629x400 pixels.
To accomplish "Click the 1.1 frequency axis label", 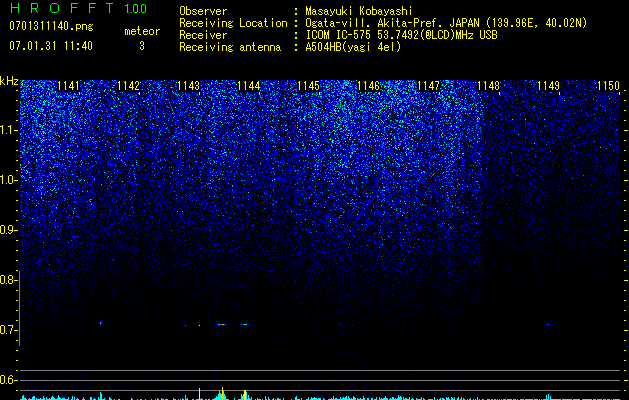I will click(8, 130).
